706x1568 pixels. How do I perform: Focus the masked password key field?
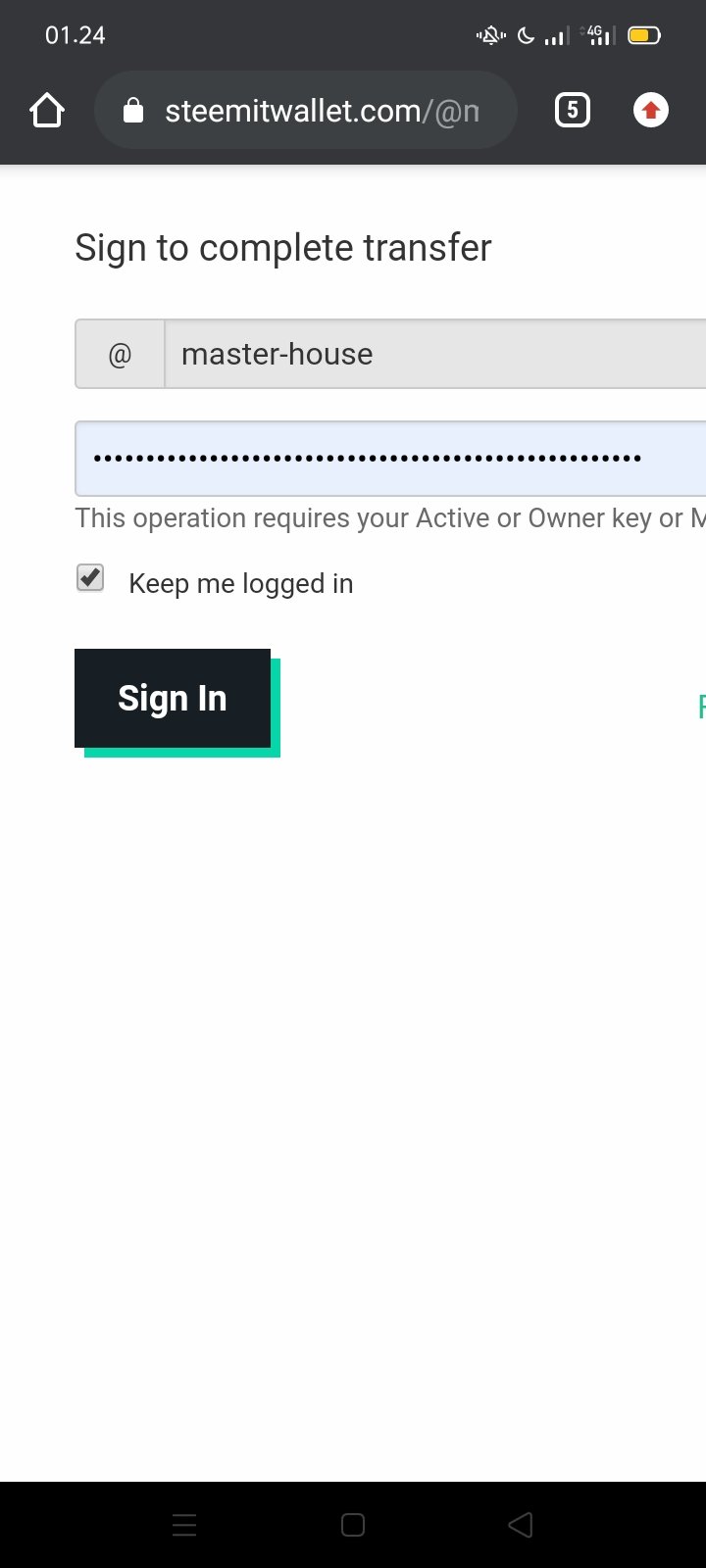coord(390,459)
